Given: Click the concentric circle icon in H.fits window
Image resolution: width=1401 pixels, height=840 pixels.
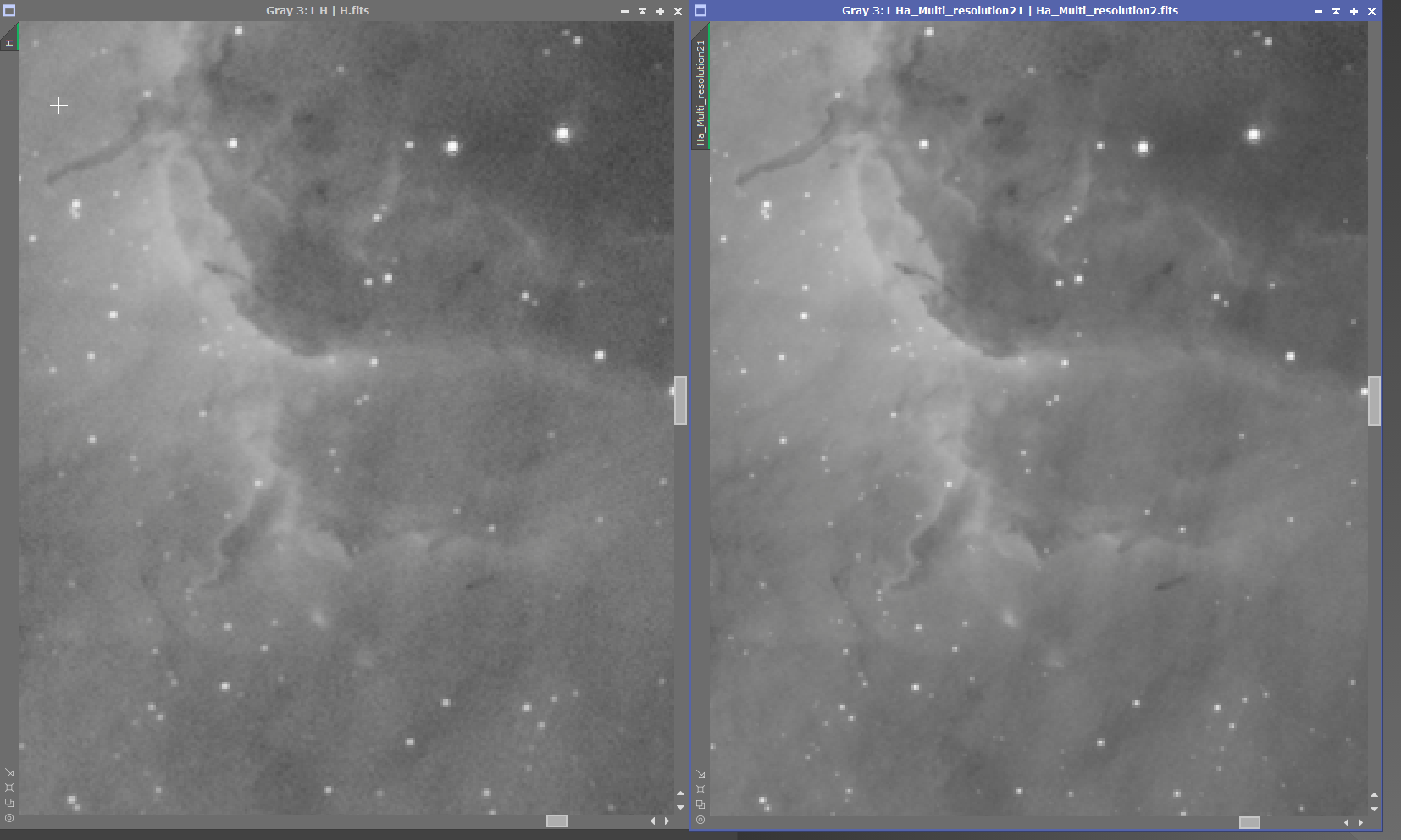Looking at the screenshot, I should click(9, 818).
